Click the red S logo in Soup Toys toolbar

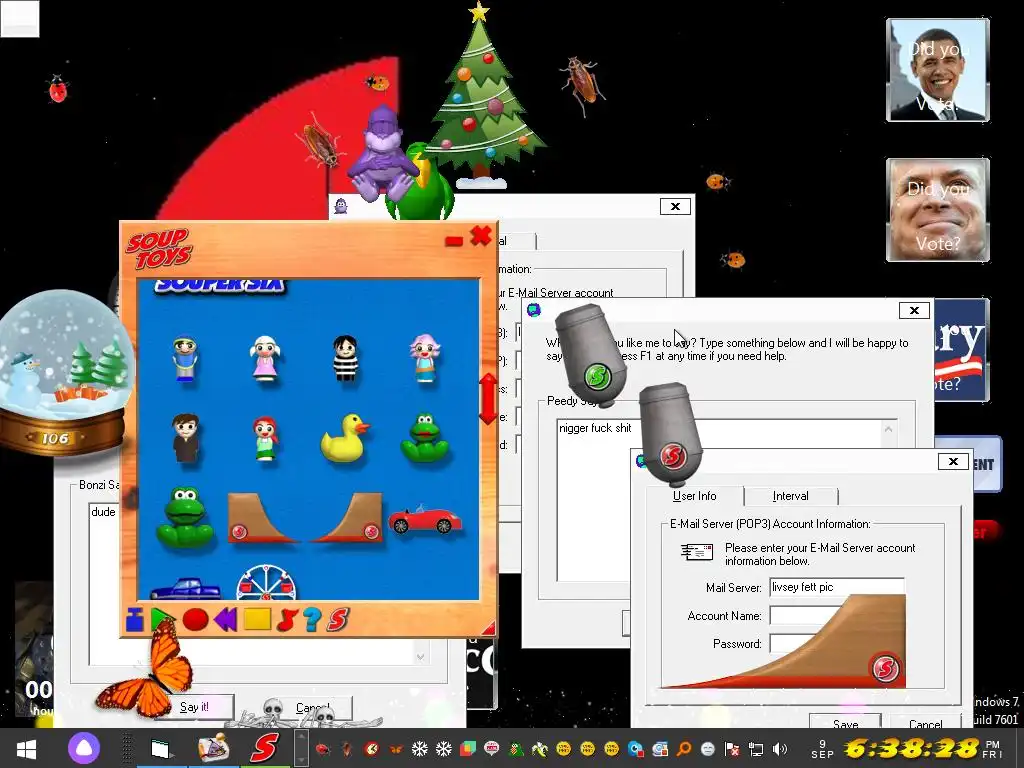pos(337,619)
